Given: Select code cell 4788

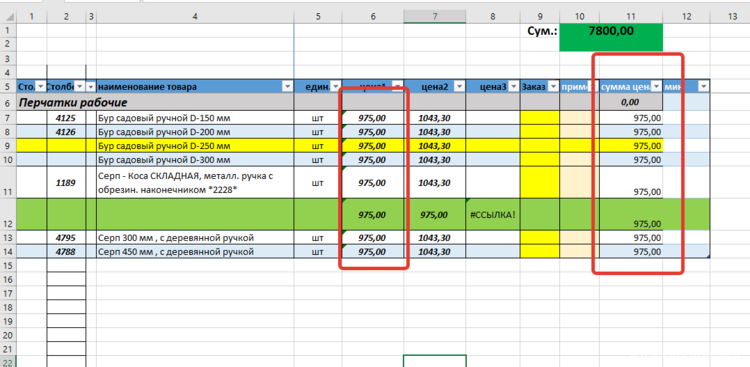Looking at the screenshot, I should coord(66,252).
